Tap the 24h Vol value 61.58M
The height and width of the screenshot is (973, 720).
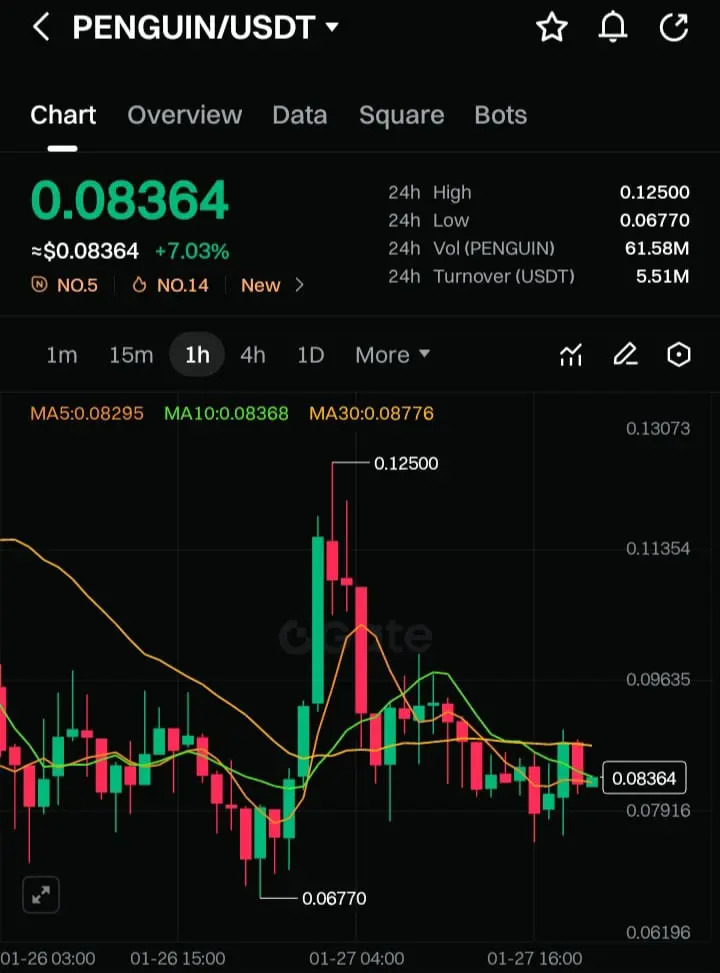[657, 248]
